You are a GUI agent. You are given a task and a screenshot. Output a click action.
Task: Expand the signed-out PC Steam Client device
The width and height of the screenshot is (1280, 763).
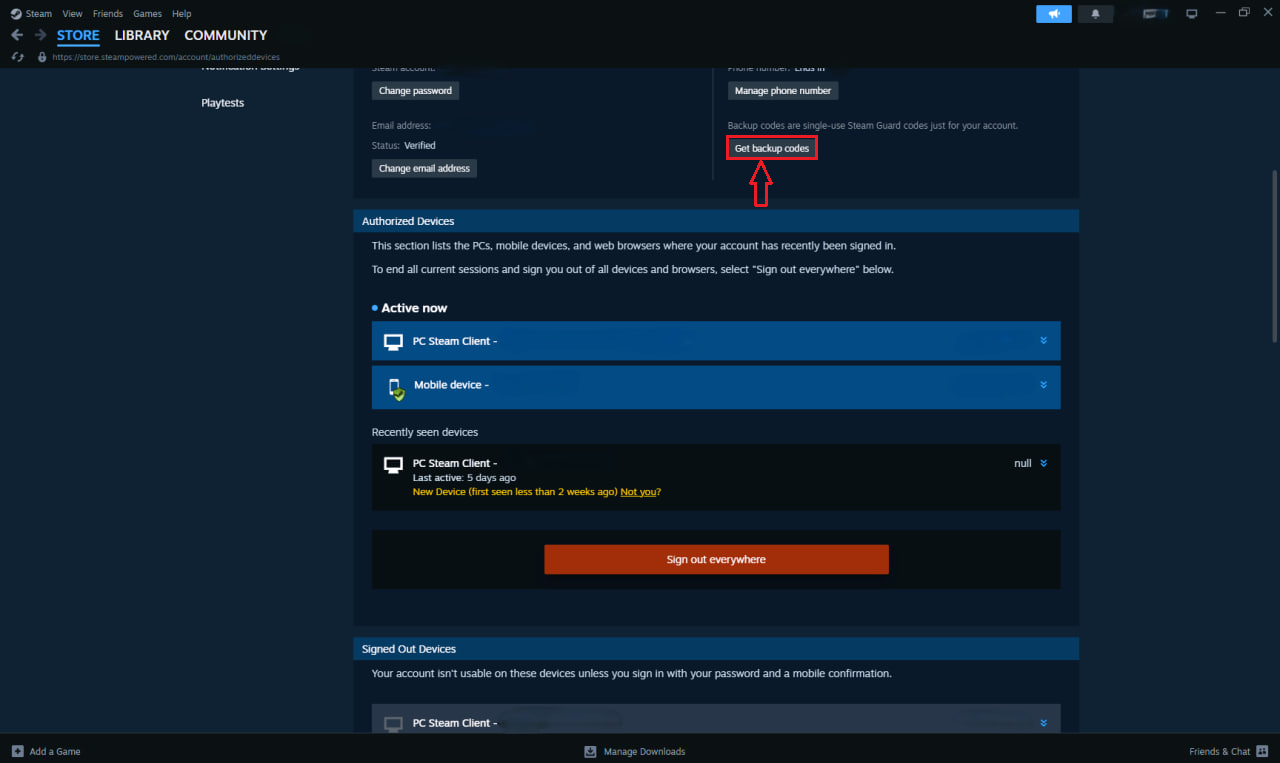coord(1043,723)
